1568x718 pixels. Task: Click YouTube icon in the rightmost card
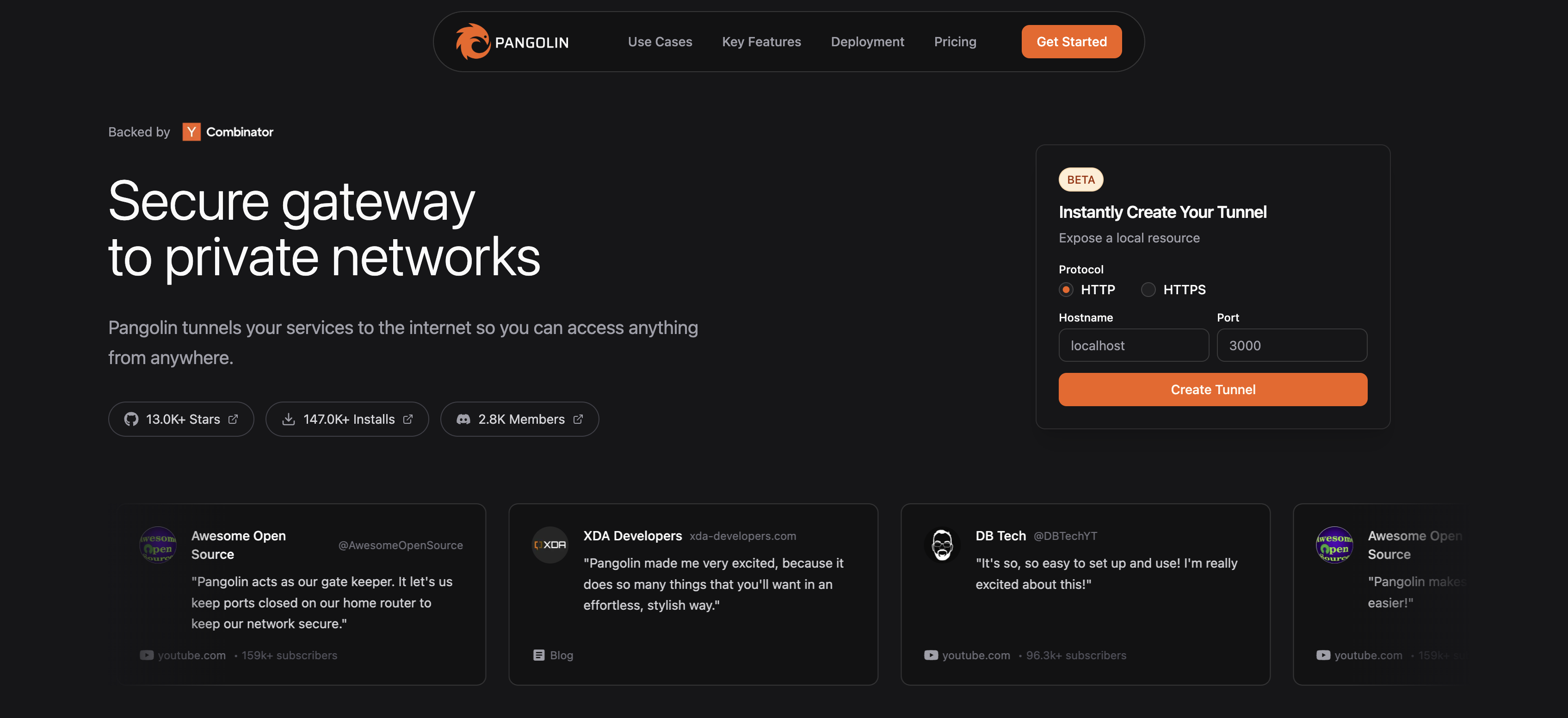point(1323,655)
